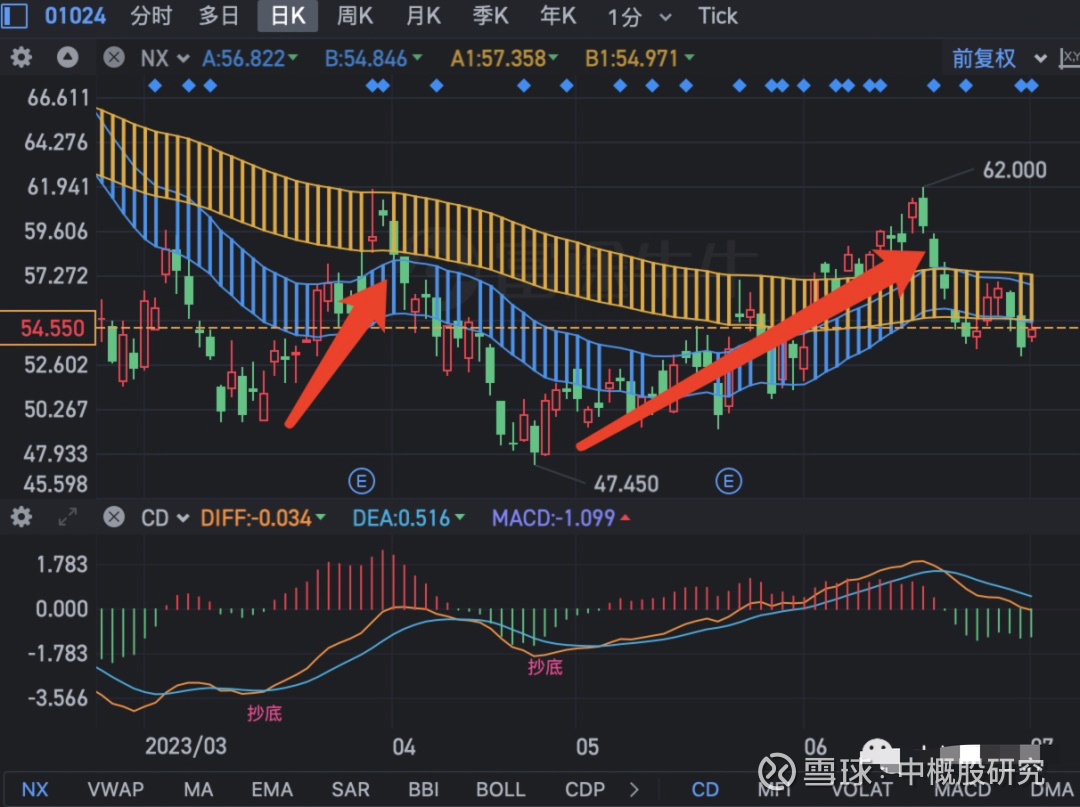
Task: Open the MACD panel settings gear
Action: point(21,517)
